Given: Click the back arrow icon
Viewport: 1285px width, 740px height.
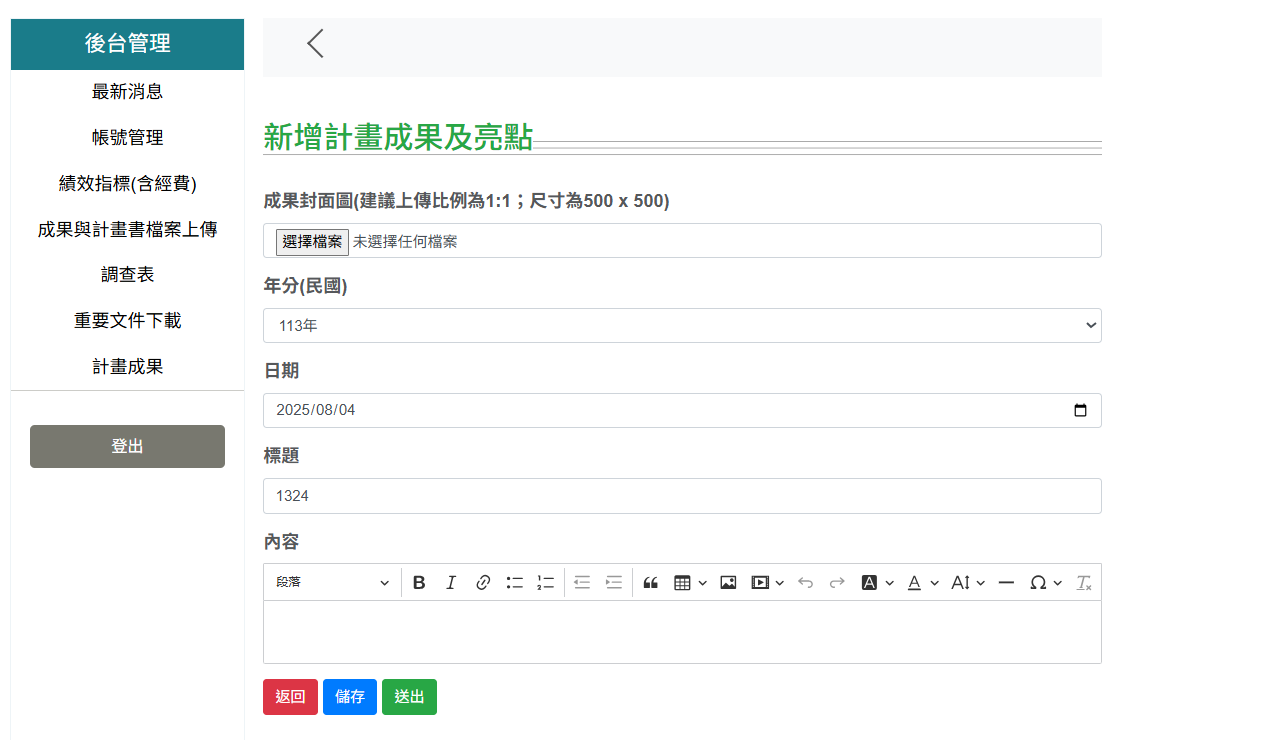Looking at the screenshot, I should pyautogui.click(x=315, y=44).
